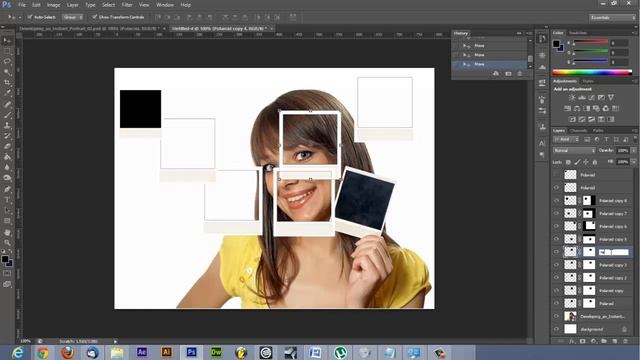
Task: Click foreground color swatch in Color panel
Action: [x=556, y=43]
